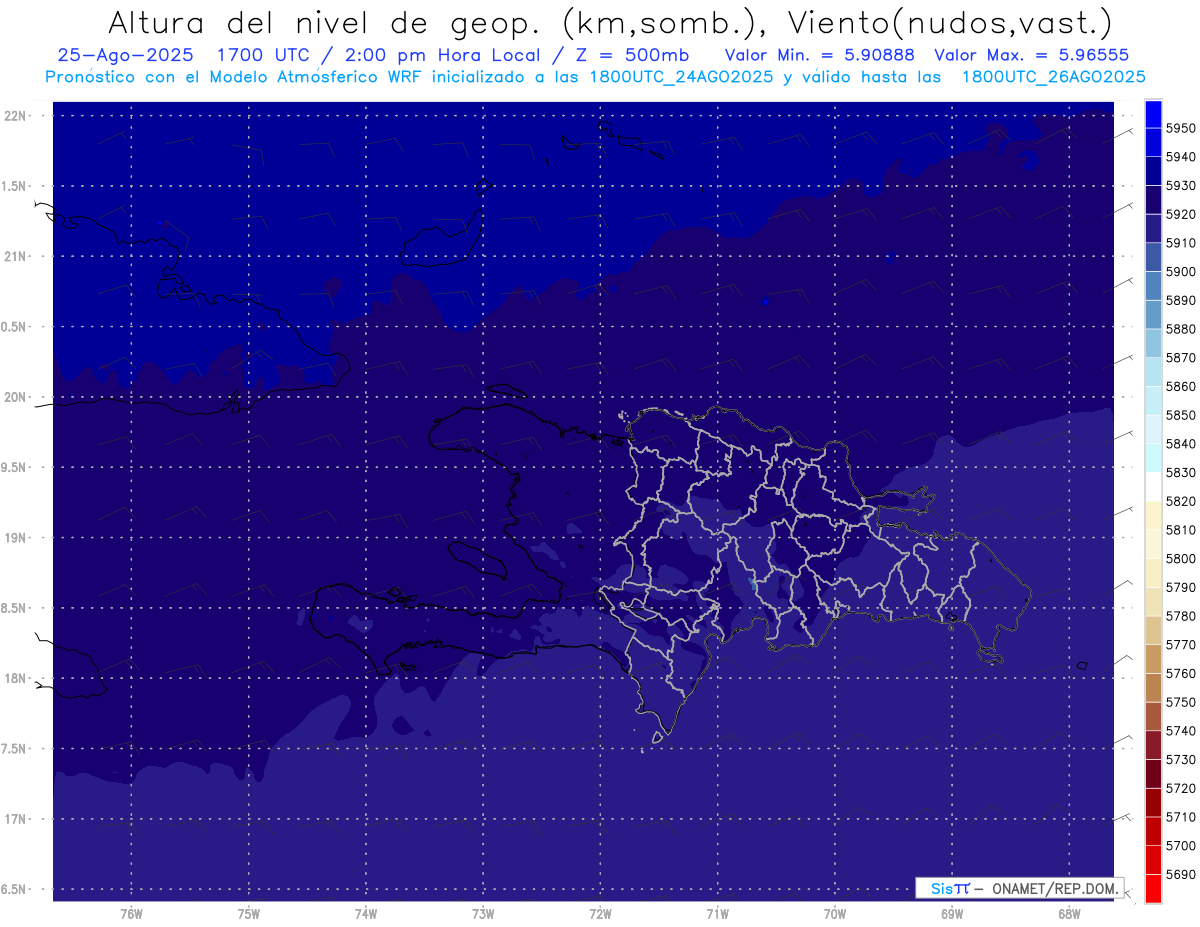Click the legend value '5950'
The height and width of the screenshot is (927, 1200).
[1180, 128]
